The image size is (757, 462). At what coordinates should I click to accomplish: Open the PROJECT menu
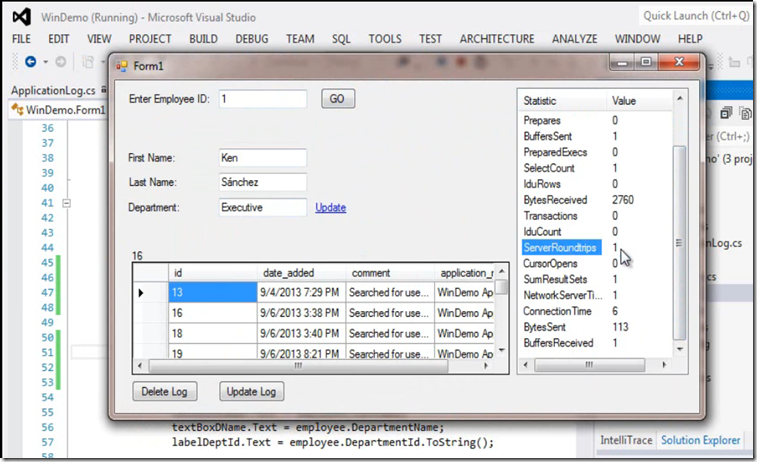point(150,39)
